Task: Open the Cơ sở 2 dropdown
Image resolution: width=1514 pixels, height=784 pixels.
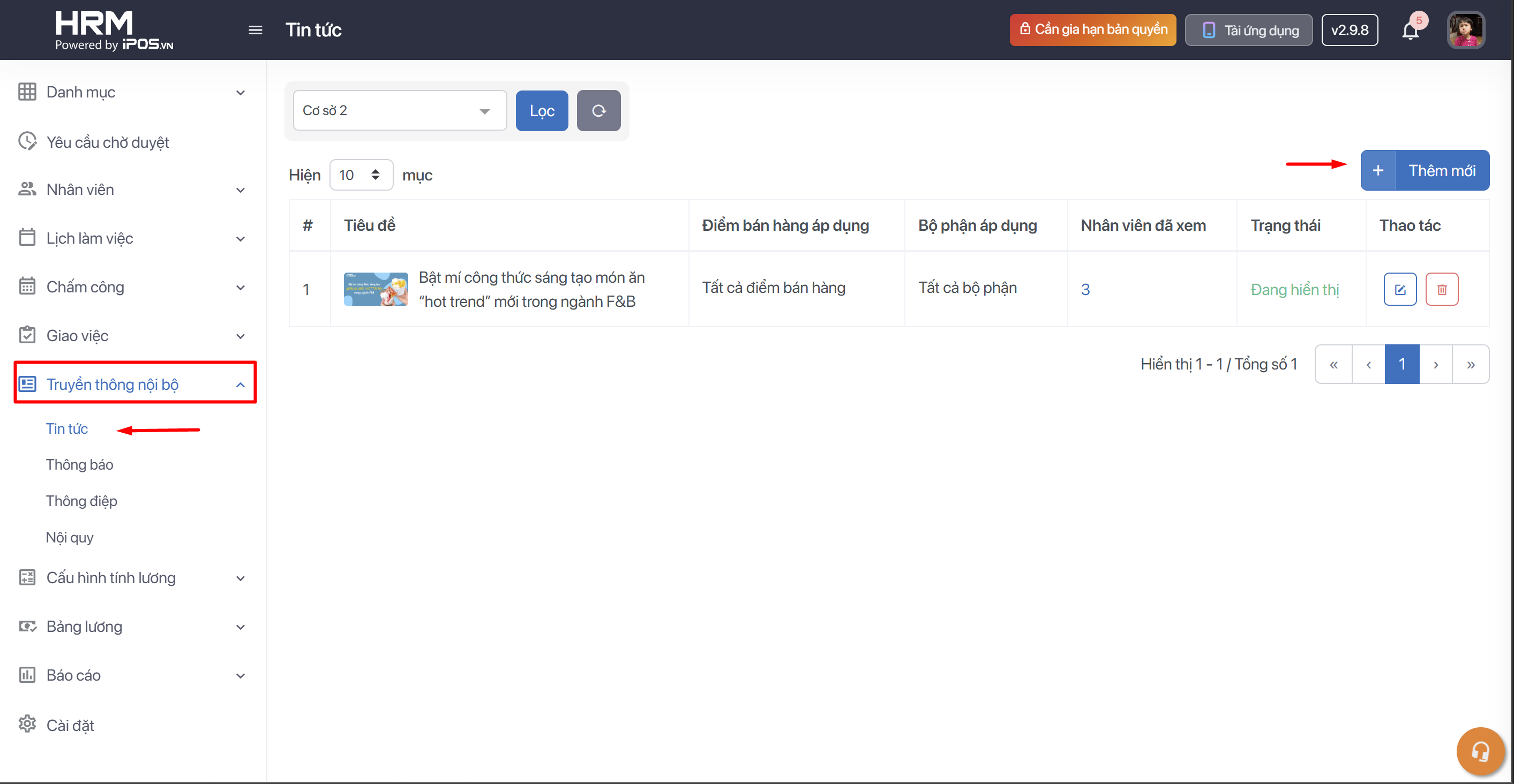Action: pyautogui.click(x=400, y=110)
